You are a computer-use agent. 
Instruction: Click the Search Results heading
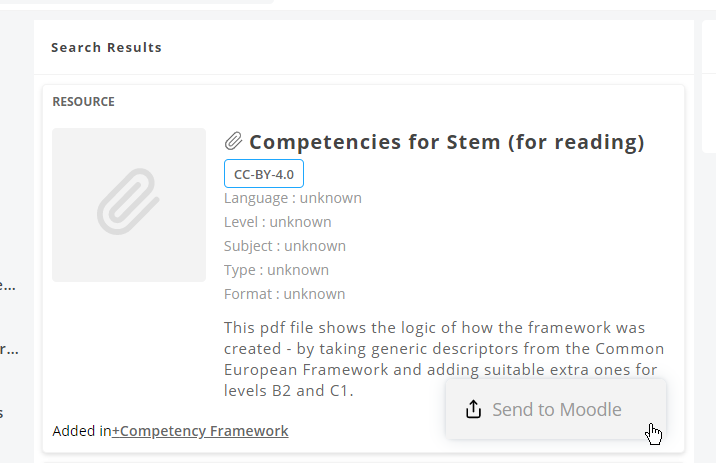click(x=106, y=47)
